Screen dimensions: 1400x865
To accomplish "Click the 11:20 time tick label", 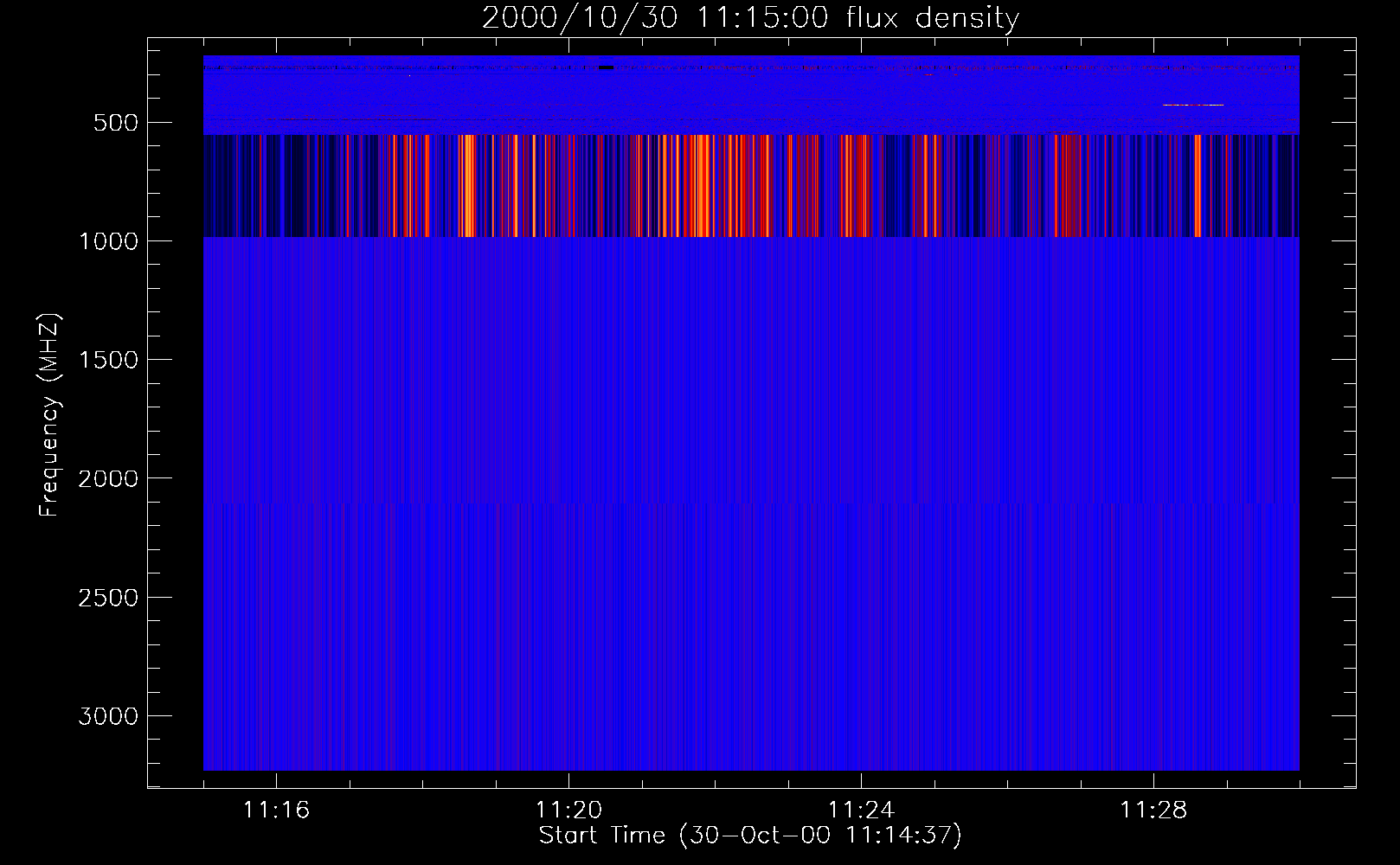I will [568, 811].
